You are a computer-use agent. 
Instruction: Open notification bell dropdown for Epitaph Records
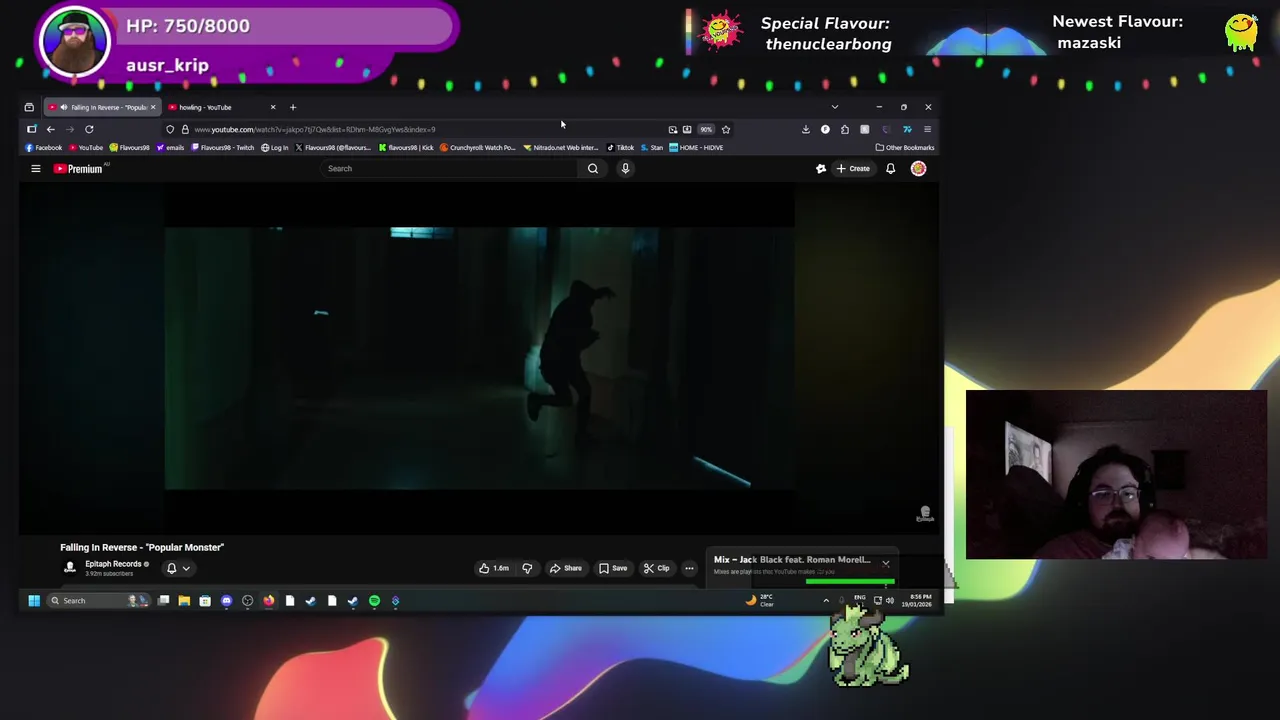pos(177,568)
